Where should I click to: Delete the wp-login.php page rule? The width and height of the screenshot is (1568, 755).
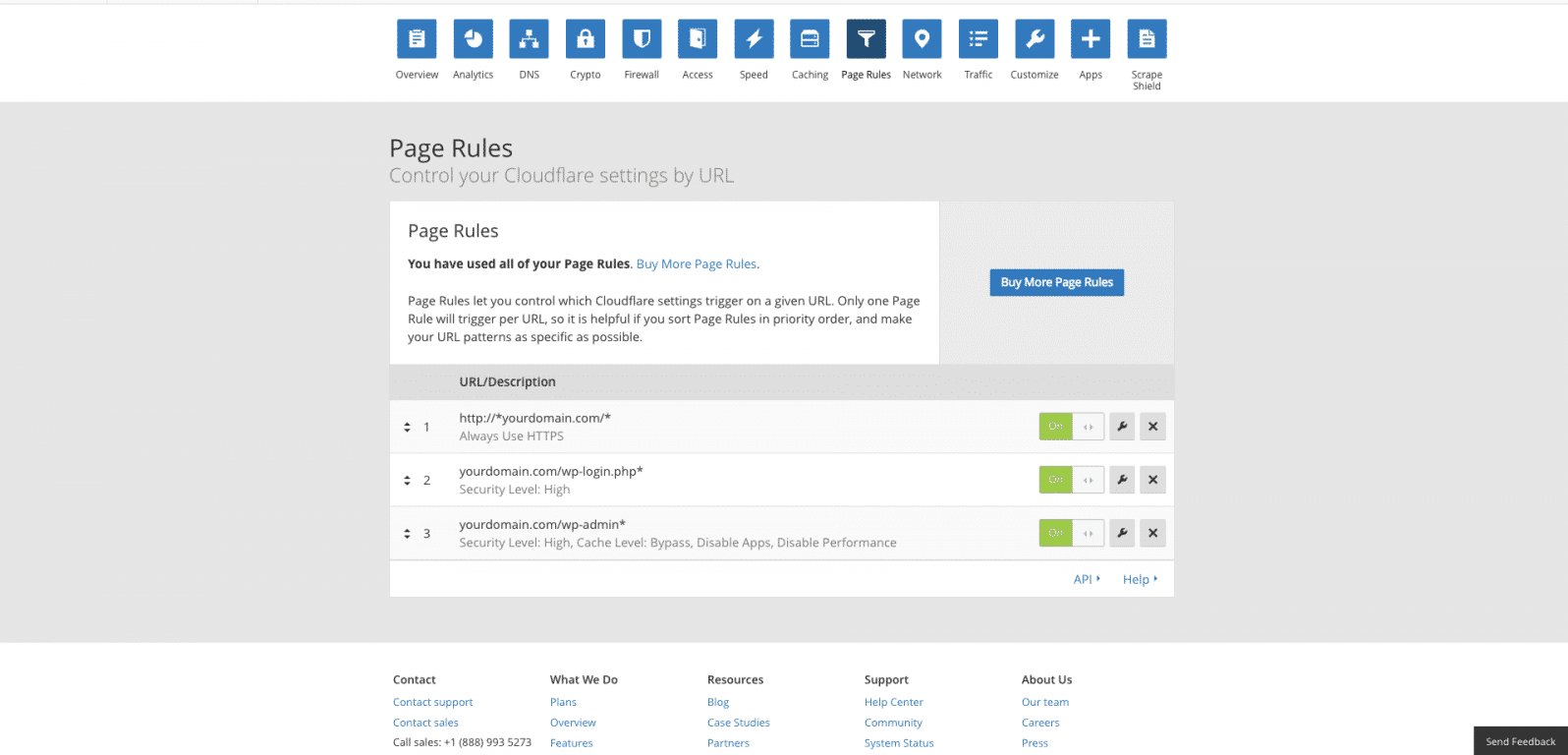[1153, 480]
